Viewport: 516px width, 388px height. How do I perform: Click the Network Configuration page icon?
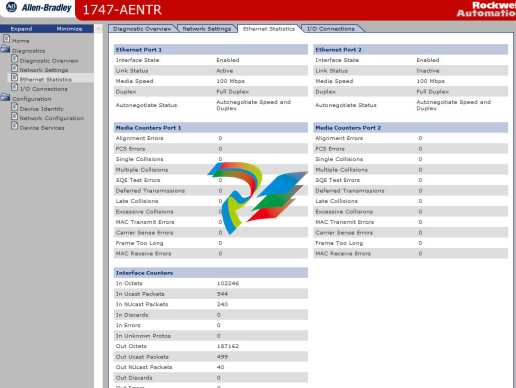[x=15, y=116]
